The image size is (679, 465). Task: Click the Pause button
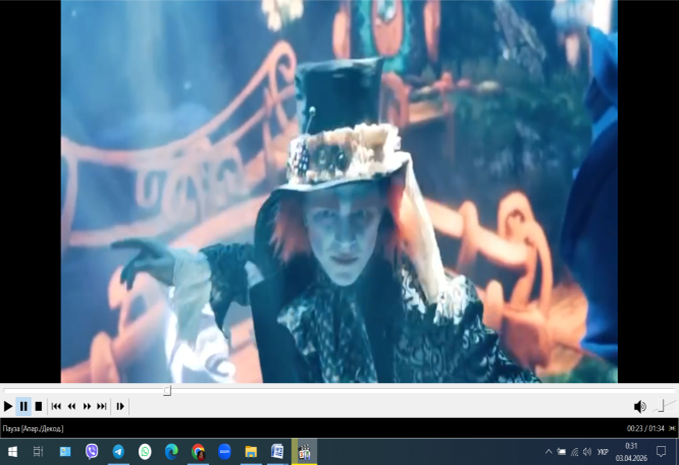tap(23, 406)
